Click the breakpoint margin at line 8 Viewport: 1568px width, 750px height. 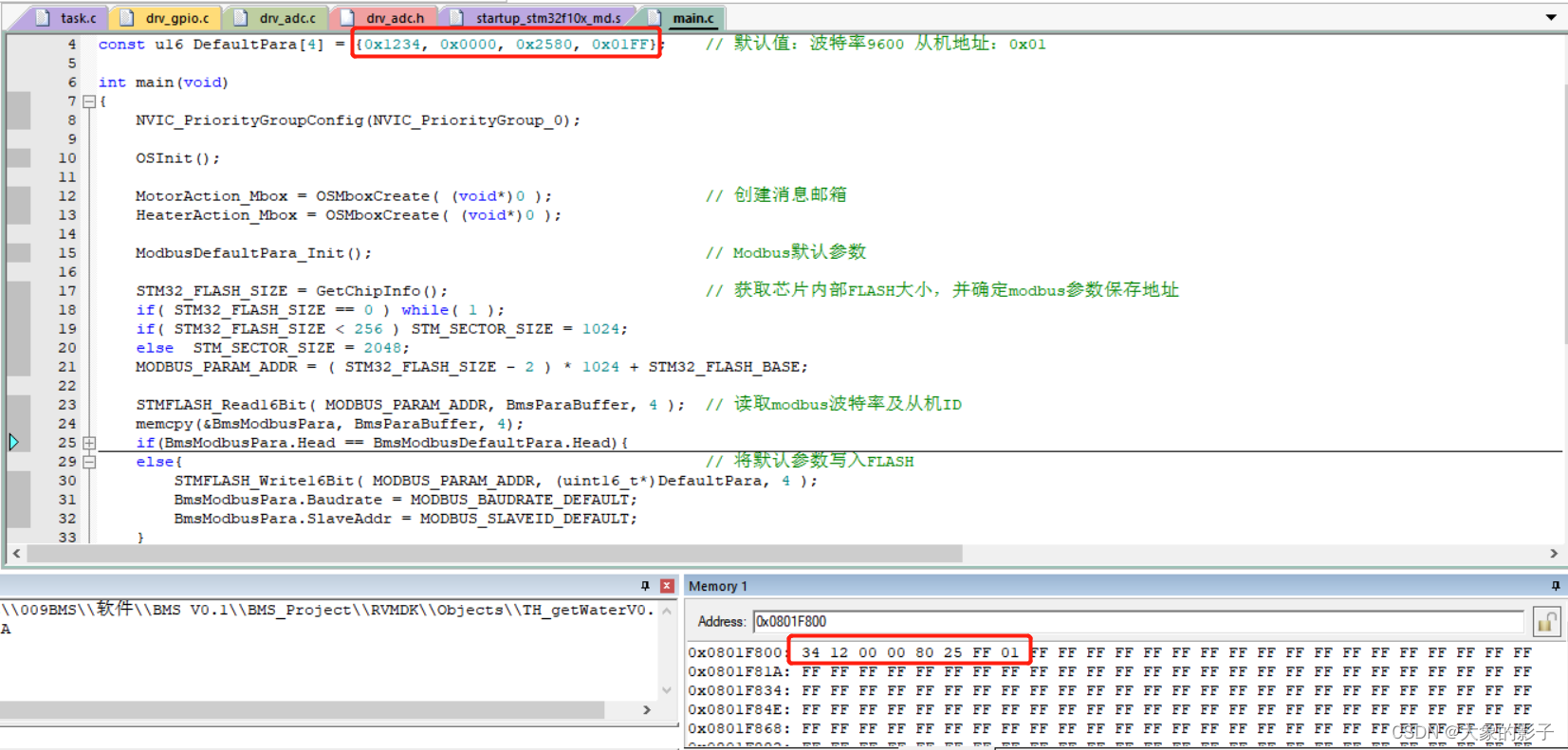click(19, 120)
